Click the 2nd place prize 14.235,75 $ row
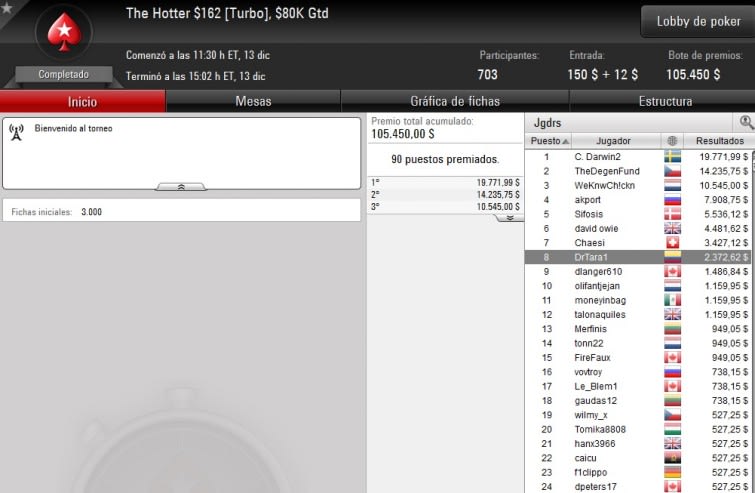 click(x=445, y=195)
